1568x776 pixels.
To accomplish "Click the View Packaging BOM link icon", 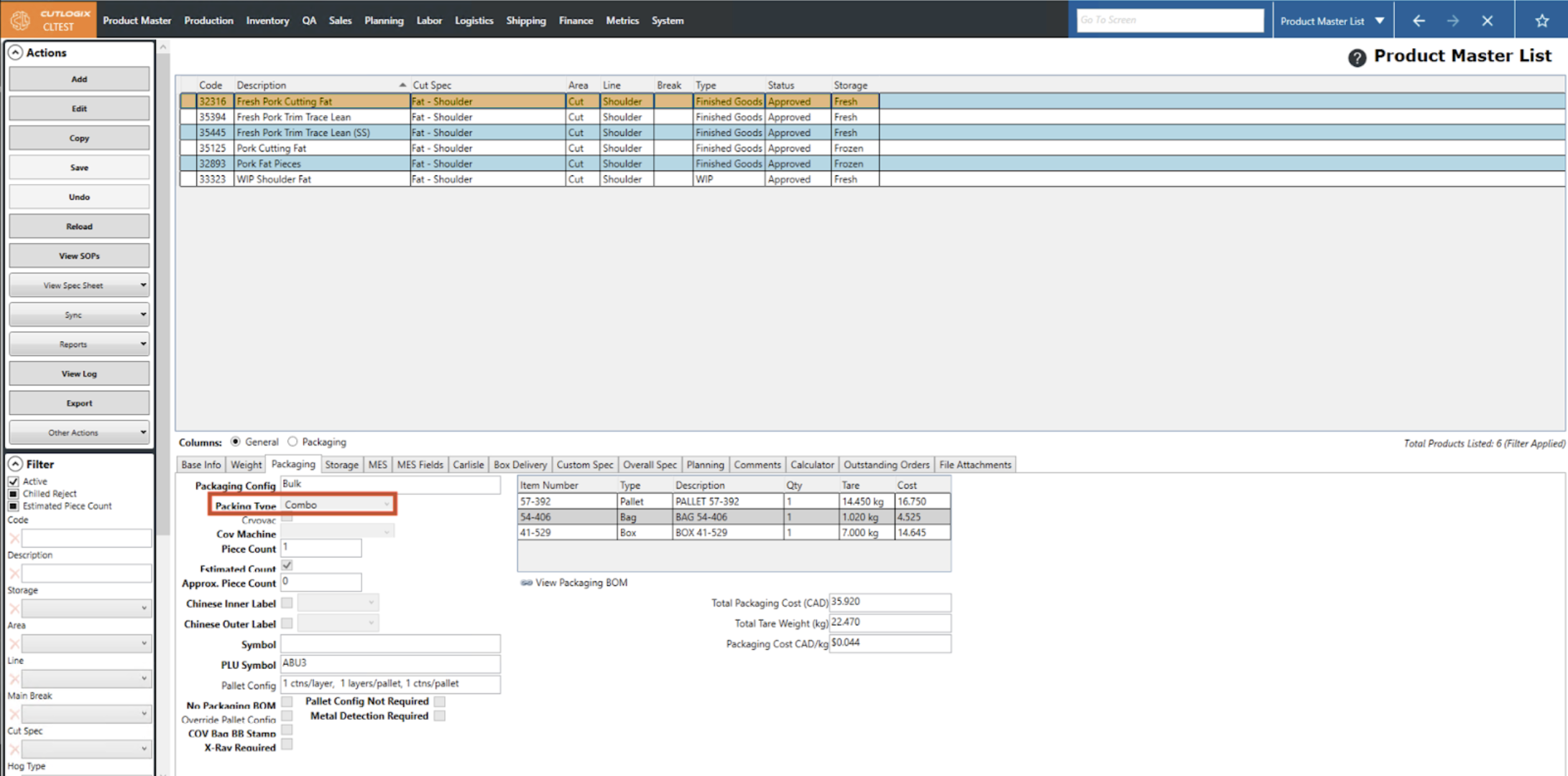I will (x=526, y=583).
